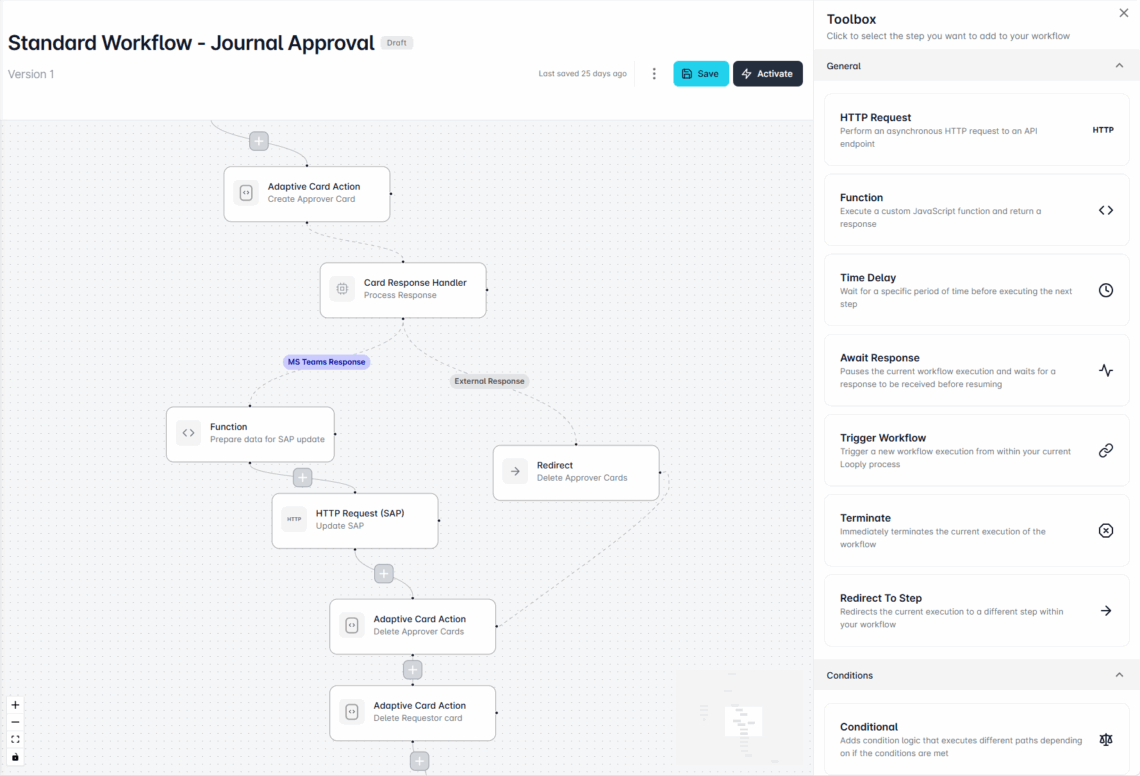Activate the Journal Approval workflow
The image size is (1140, 776).
click(767, 73)
